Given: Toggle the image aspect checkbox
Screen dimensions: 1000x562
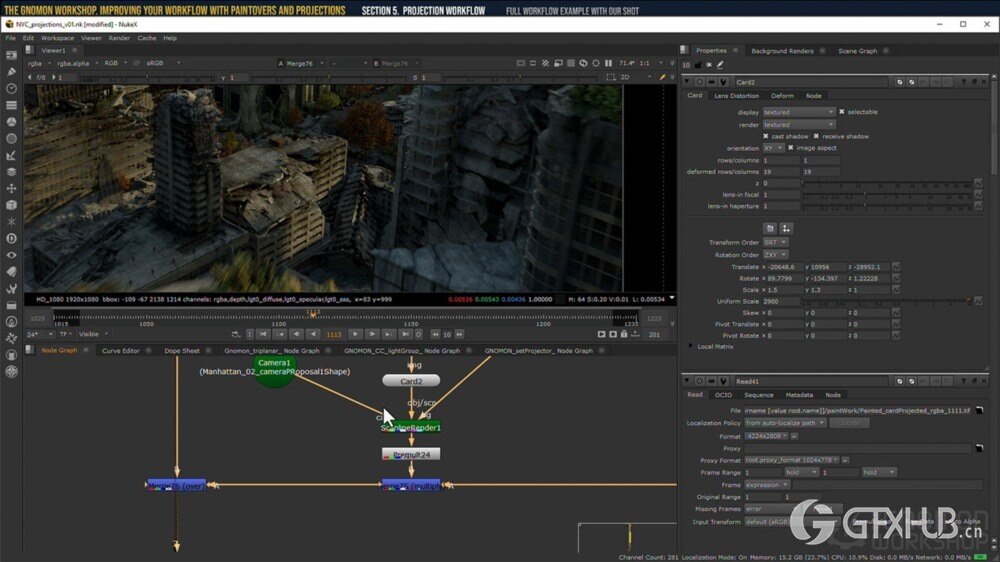Looking at the screenshot, I should pos(791,147).
